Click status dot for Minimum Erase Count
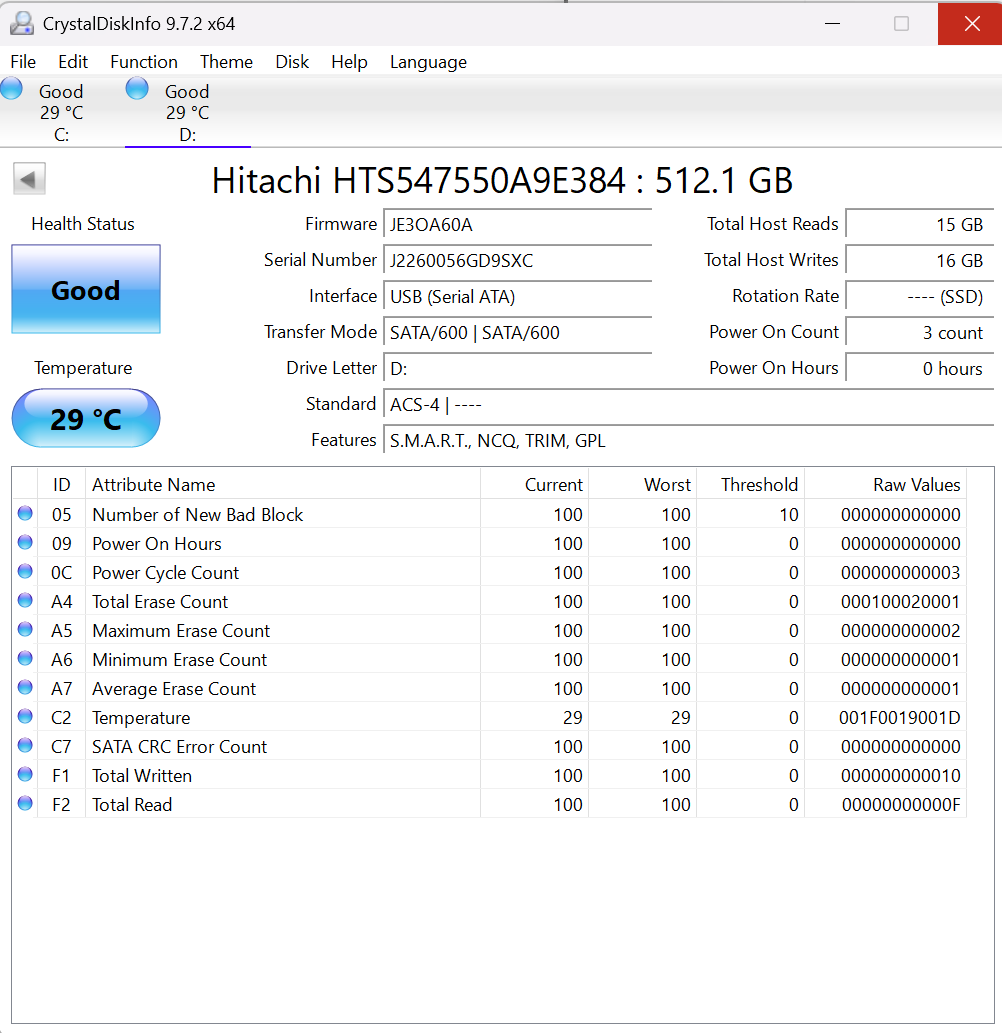Viewport: 1002px width, 1033px height. click(25, 658)
